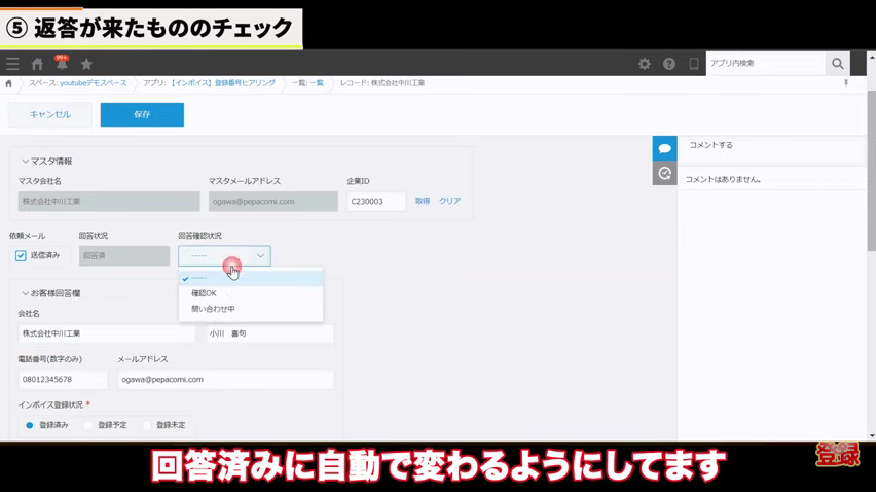Image resolution: width=876 pixels, height=492 pixels.
Task: Click the アプリ内検索 search field
Action: point(765,64)
